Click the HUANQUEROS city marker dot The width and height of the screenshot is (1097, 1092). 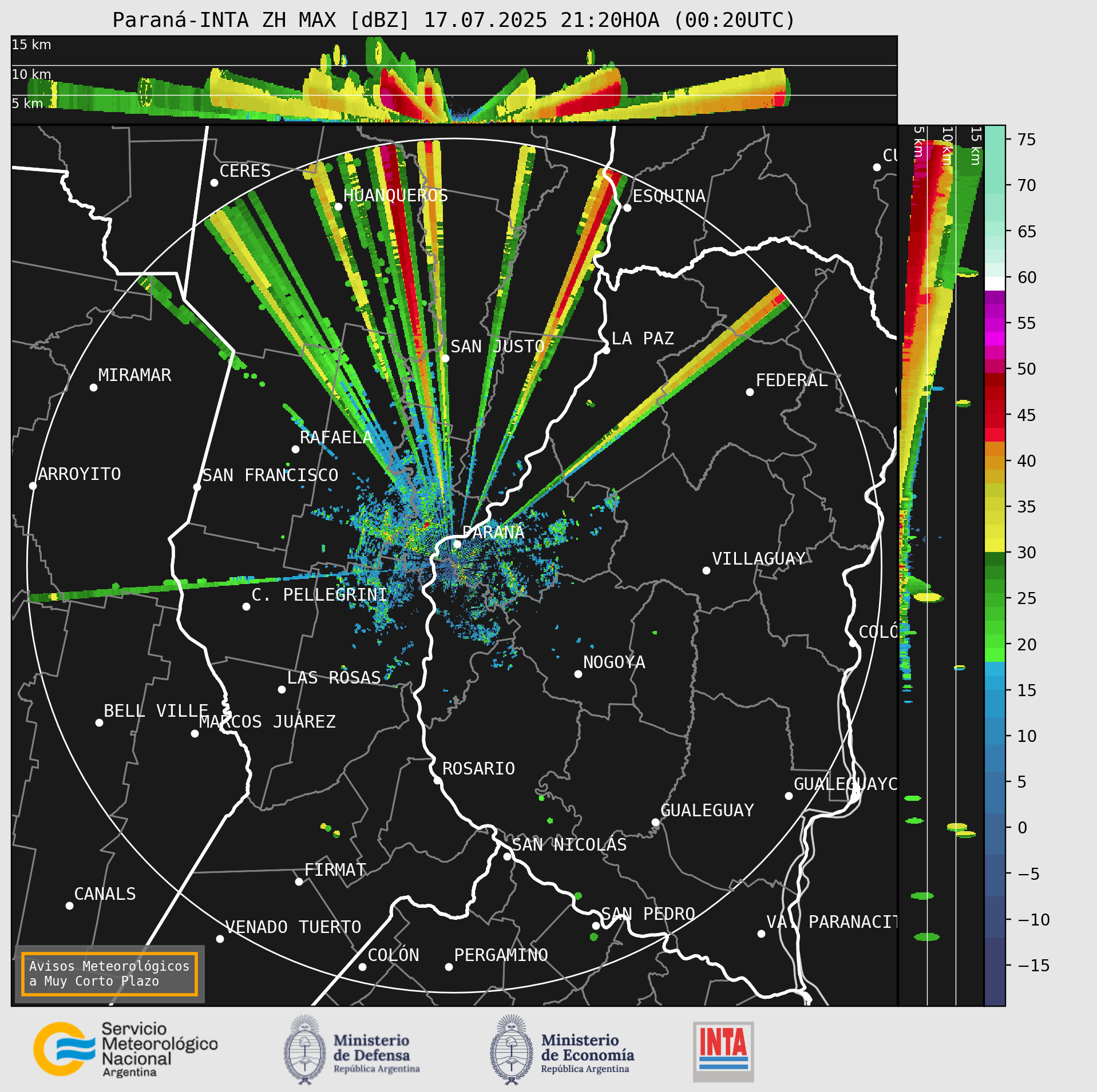click(x=338, y=207)
